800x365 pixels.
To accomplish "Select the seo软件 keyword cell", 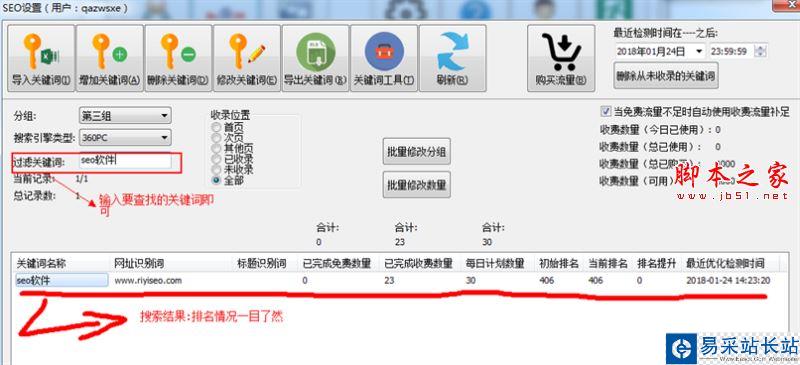I will pyautogui.click(x=62, y=280).
